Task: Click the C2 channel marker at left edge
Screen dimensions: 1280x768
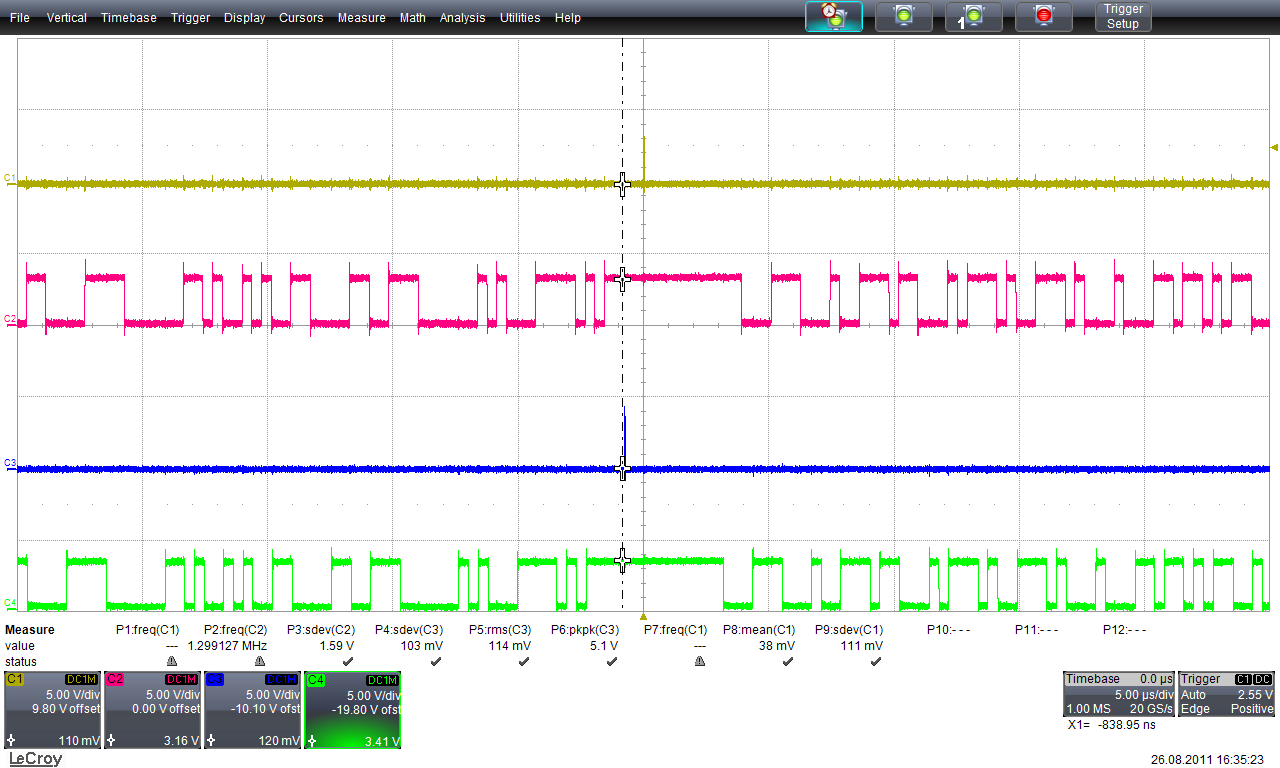Action: click(9, 319)
